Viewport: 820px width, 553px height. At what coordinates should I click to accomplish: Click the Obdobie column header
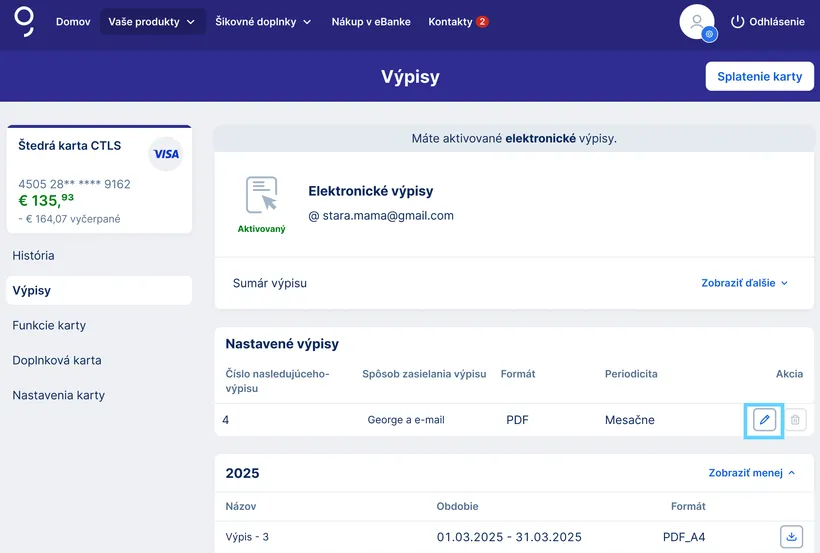[457, 506]
